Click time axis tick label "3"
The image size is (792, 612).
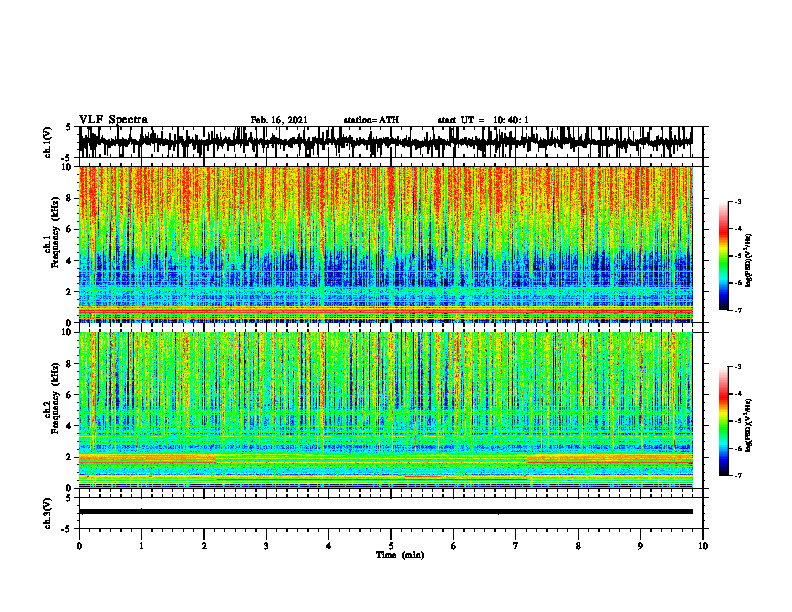coord(266,546)
